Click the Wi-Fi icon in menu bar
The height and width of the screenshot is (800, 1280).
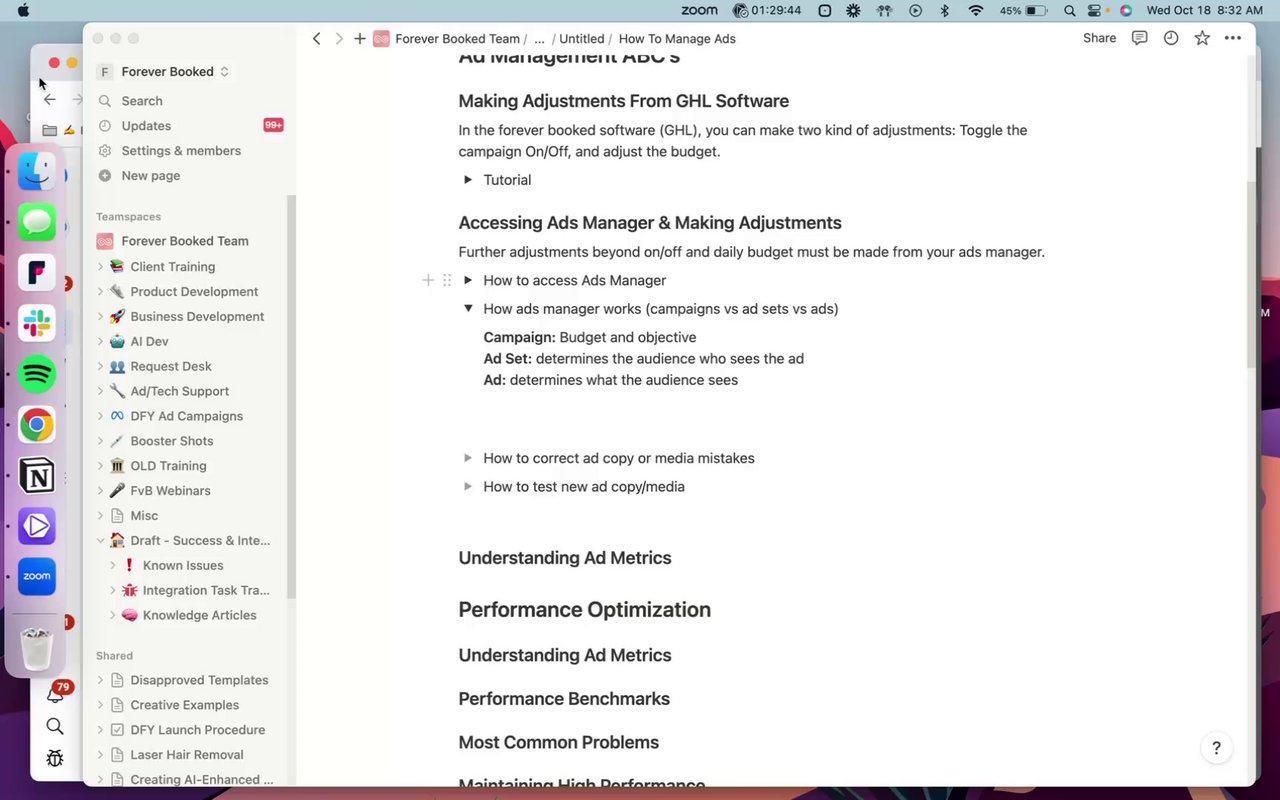(x=976, y=11)
